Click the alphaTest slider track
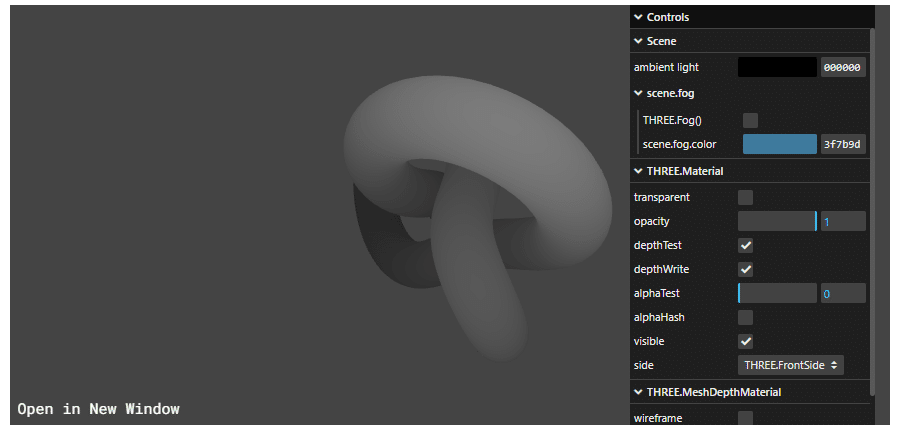Viewport: 920px width, 442px height. tap(777, 293)
